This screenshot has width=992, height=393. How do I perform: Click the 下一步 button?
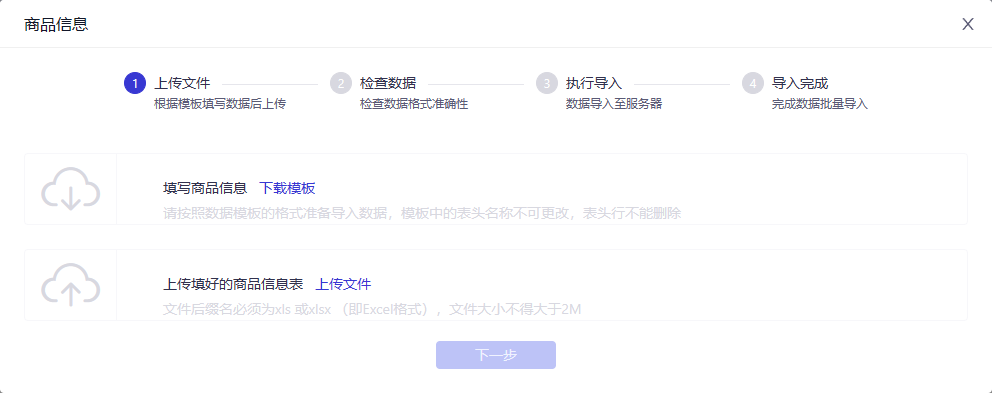coord(496,355)
